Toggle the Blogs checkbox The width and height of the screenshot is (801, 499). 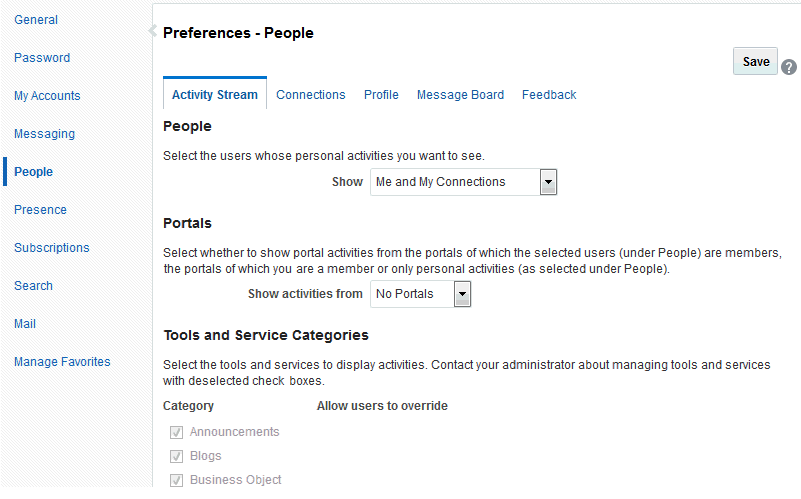176,456
